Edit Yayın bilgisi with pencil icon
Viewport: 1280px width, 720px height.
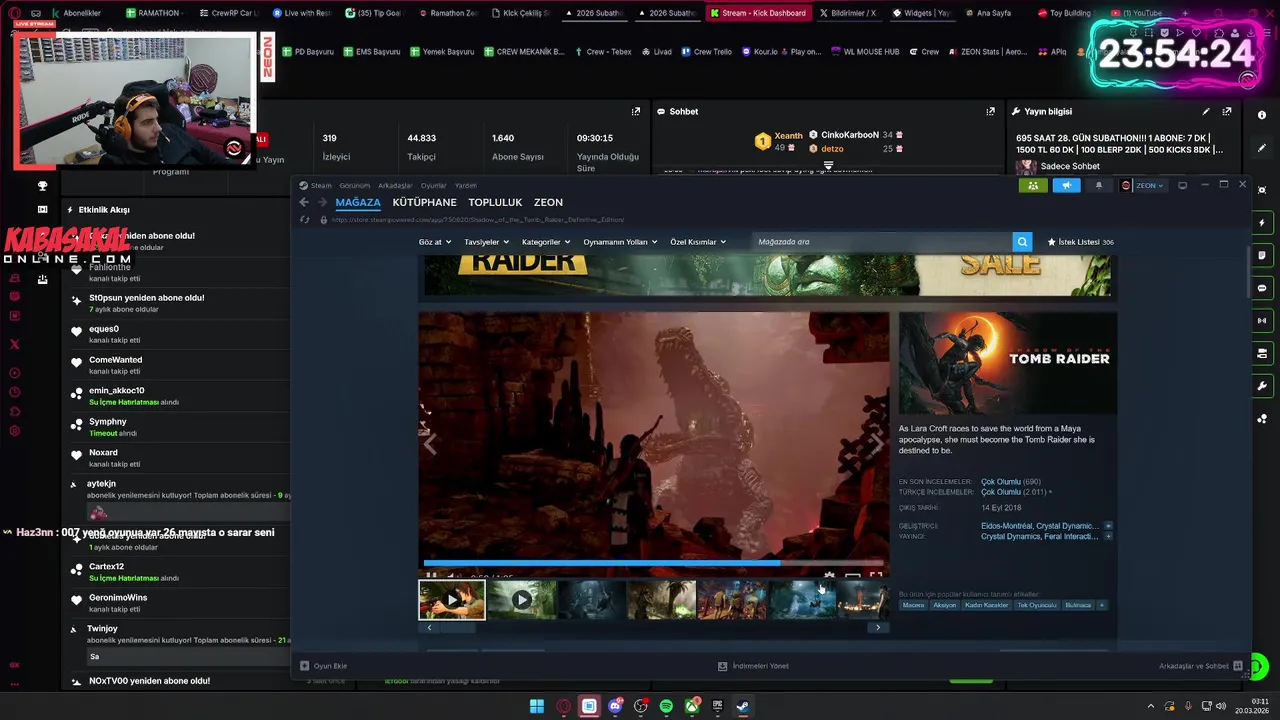pyautogui.click(x=1206, y=111)
